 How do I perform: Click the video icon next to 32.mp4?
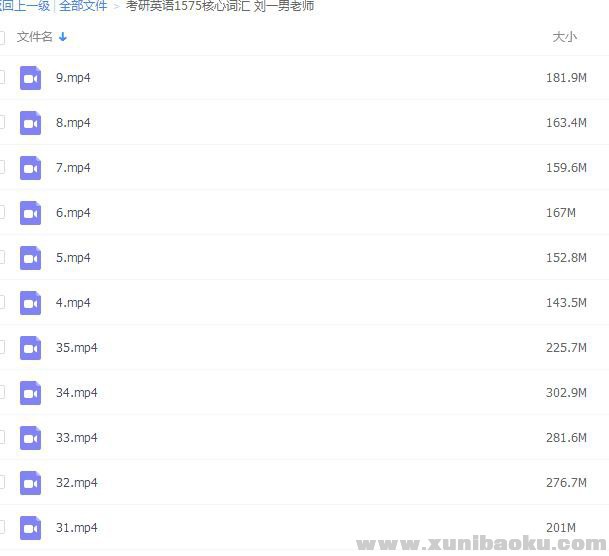[x=30, y=483]
